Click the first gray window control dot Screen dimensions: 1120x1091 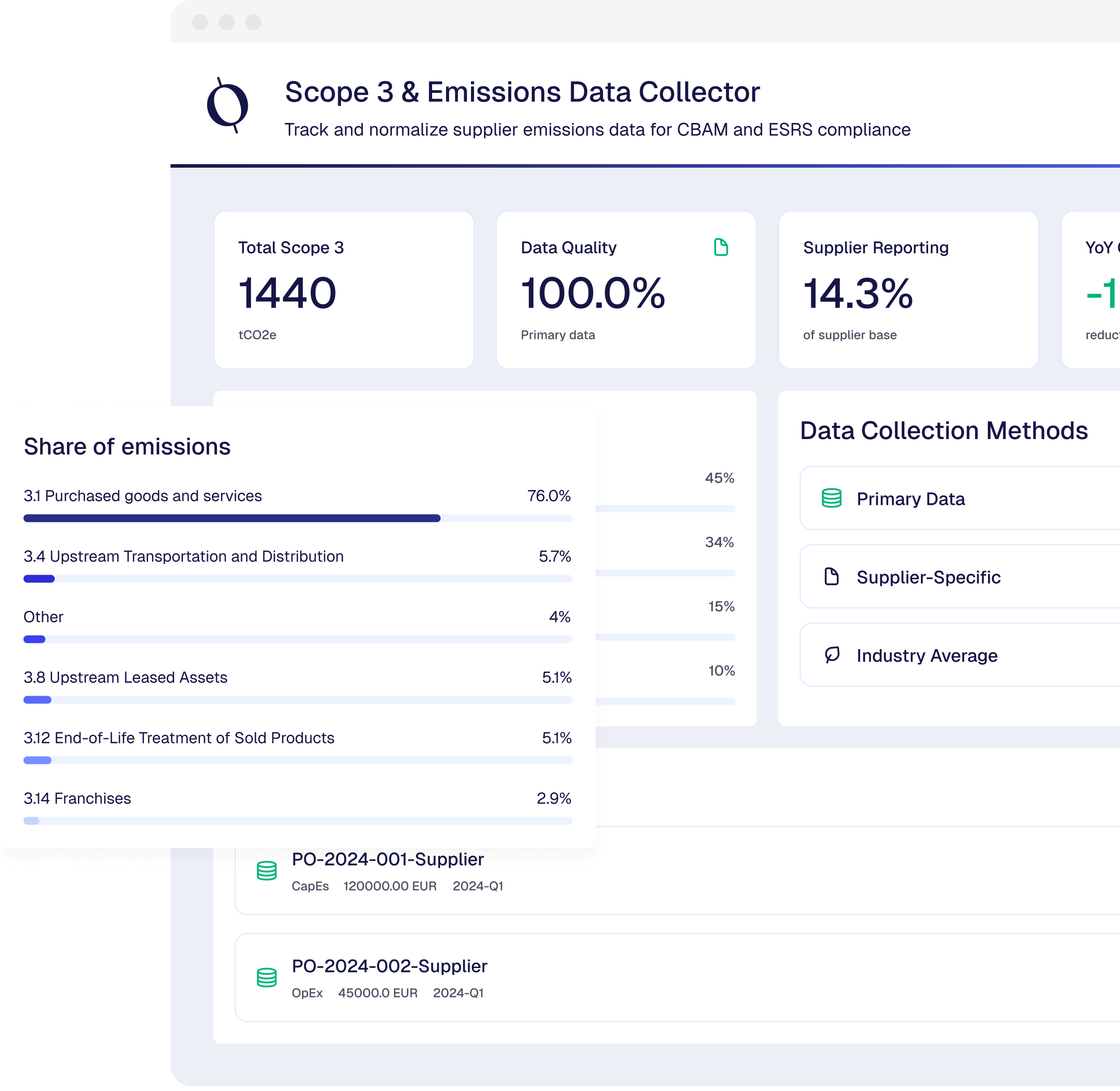click(x=199, y=22)
